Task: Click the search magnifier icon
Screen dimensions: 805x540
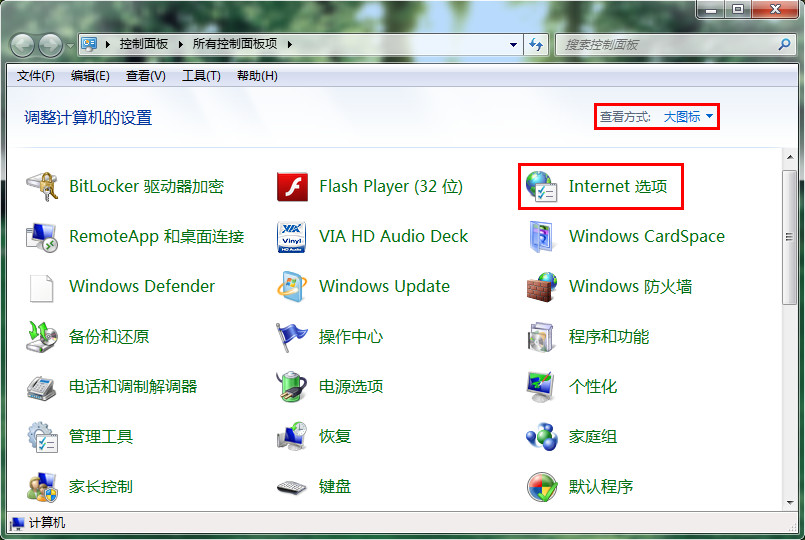Action: (x=784, y=45)
